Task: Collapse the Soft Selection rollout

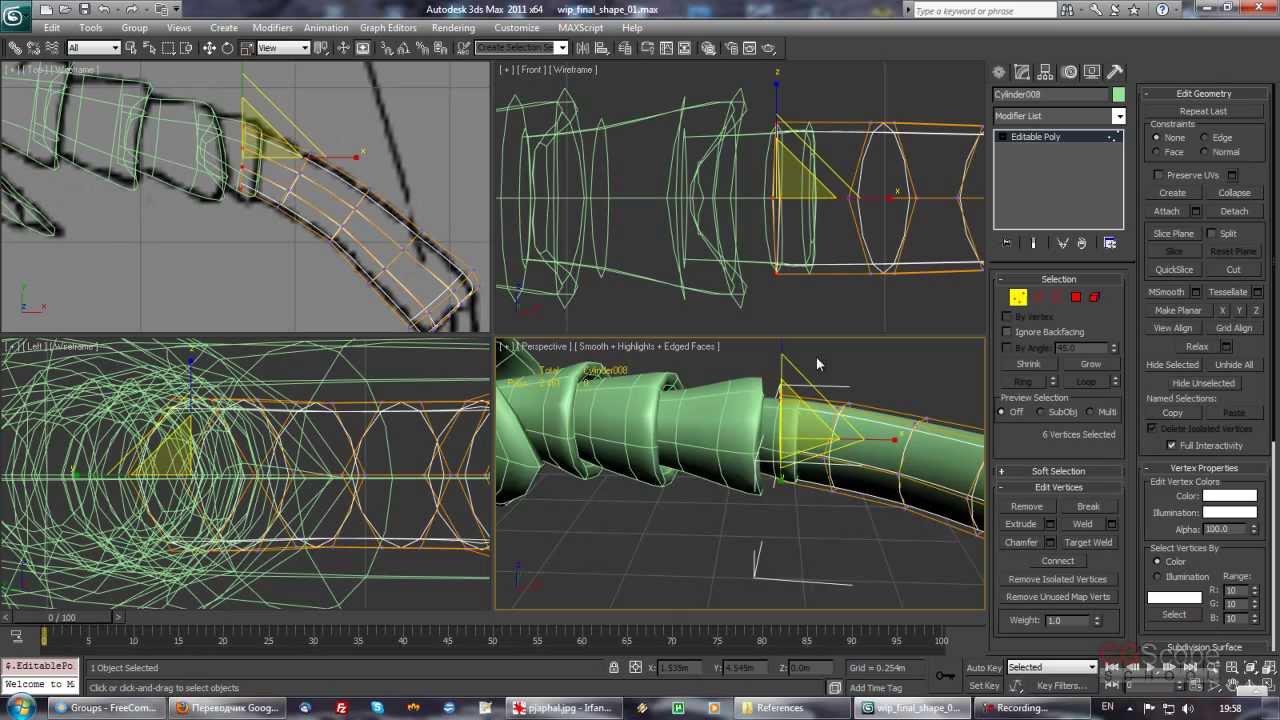Action: pos(1058,471)
